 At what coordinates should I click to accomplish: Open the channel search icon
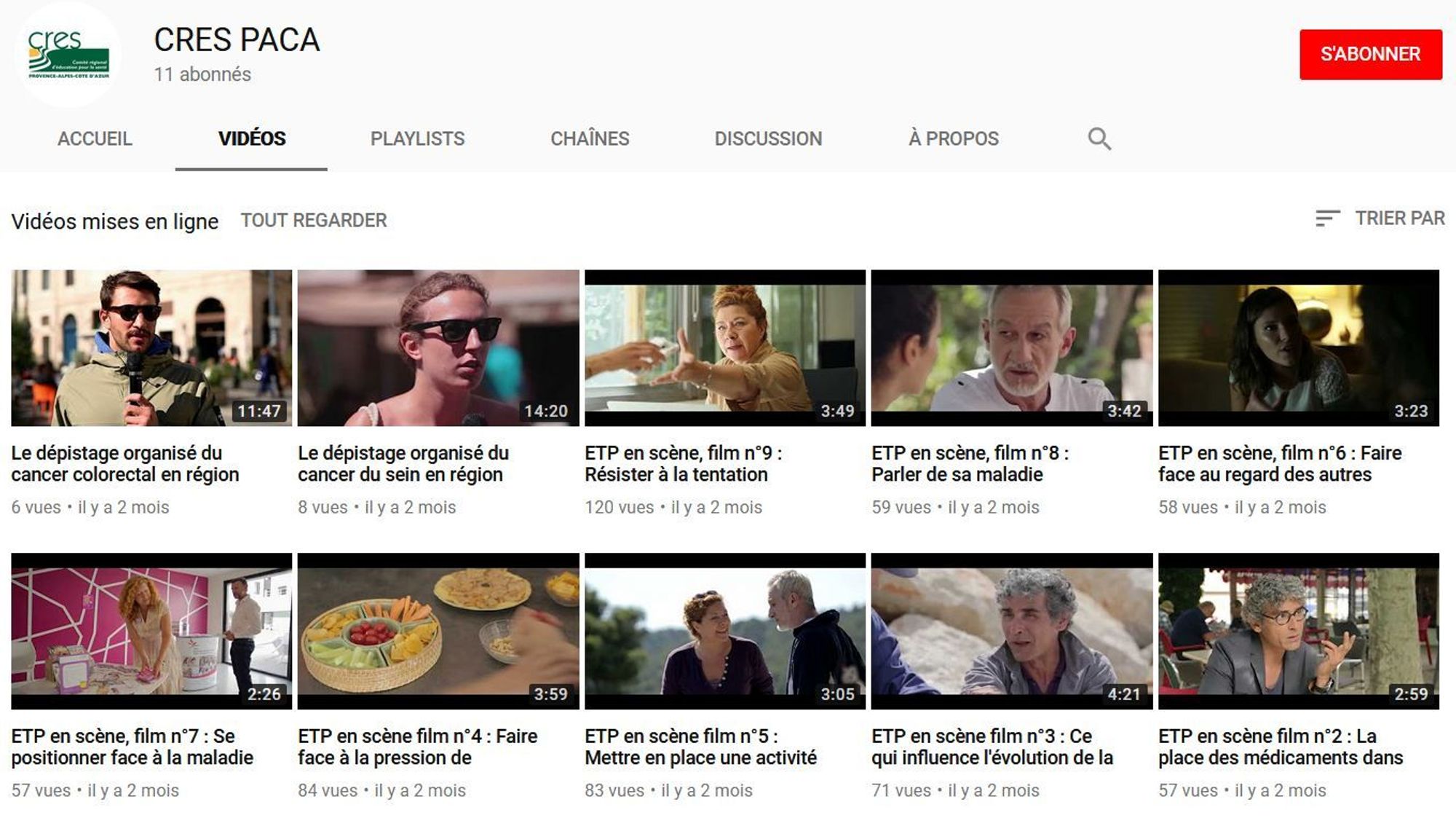(1098, 138)
